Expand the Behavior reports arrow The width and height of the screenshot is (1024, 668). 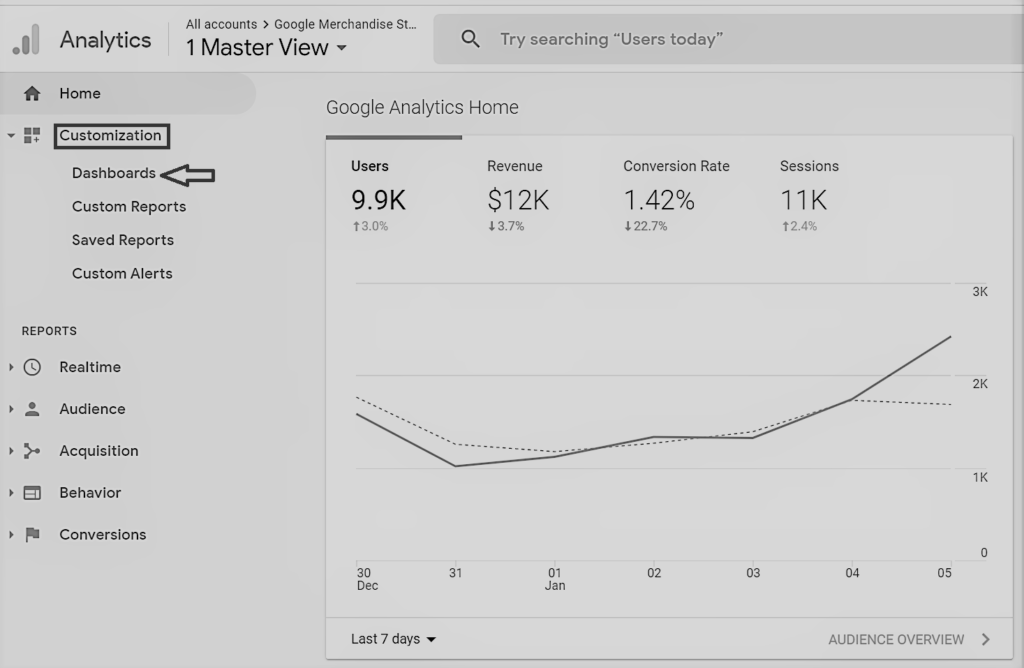click(x=11, y=492)
